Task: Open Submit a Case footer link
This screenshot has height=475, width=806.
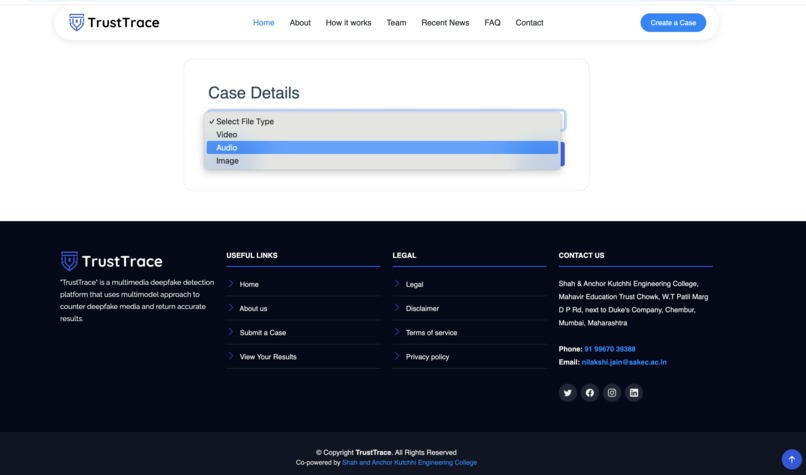Action: click(x=263, y=333)
